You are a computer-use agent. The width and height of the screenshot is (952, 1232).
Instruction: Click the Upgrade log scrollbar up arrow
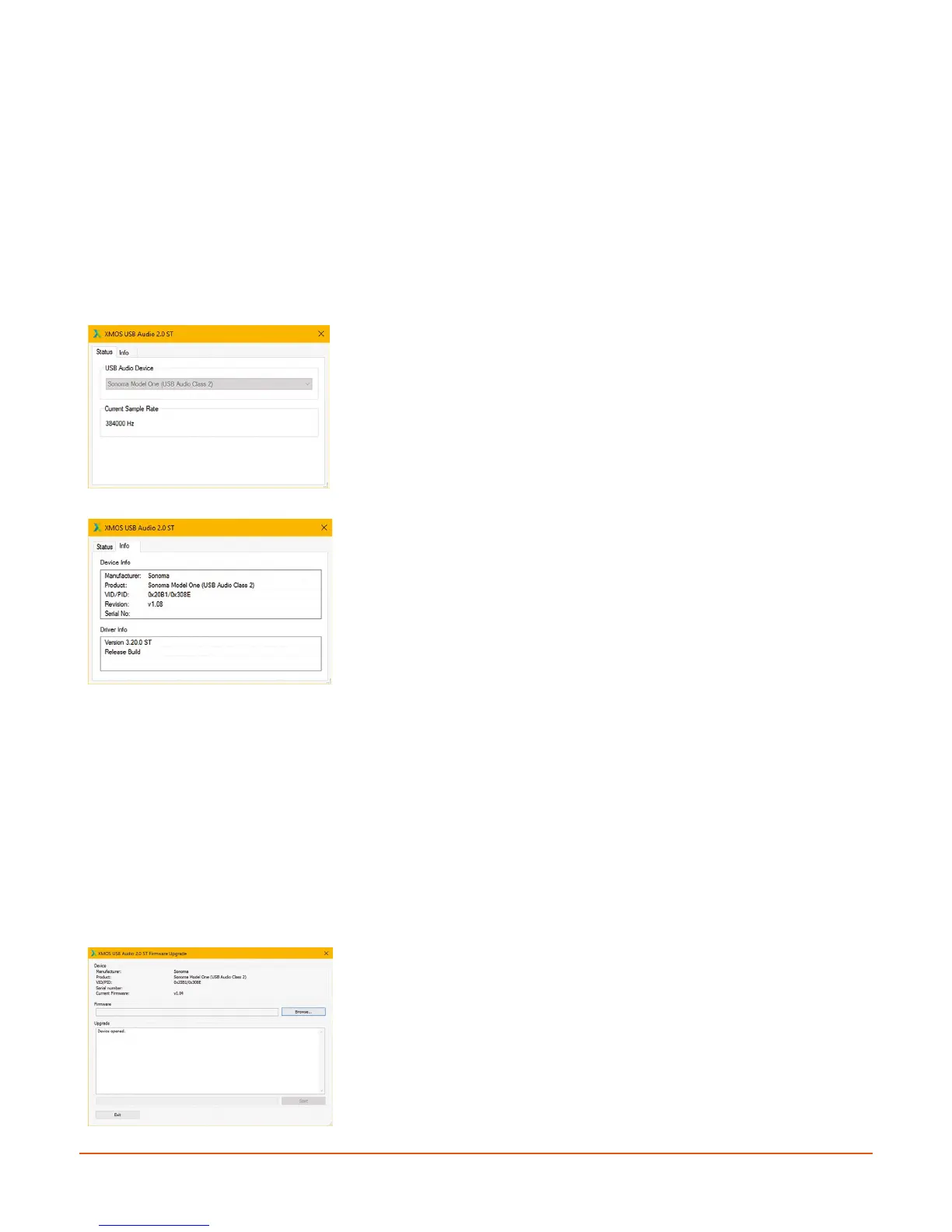click(x=321, y=1032)
